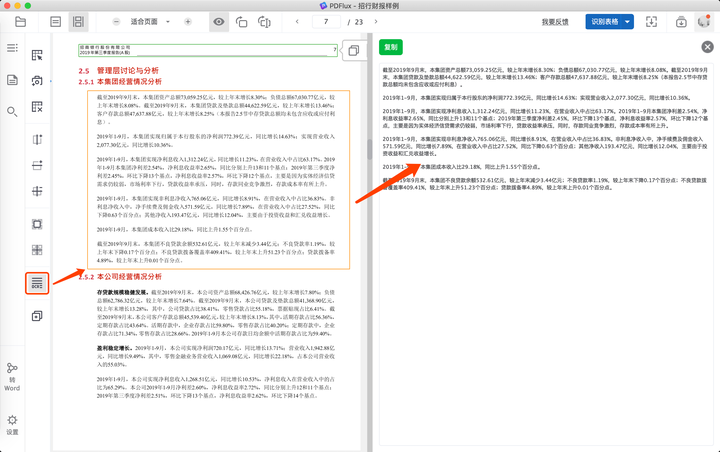Open a file with the folder icon

tap(20, 22)
